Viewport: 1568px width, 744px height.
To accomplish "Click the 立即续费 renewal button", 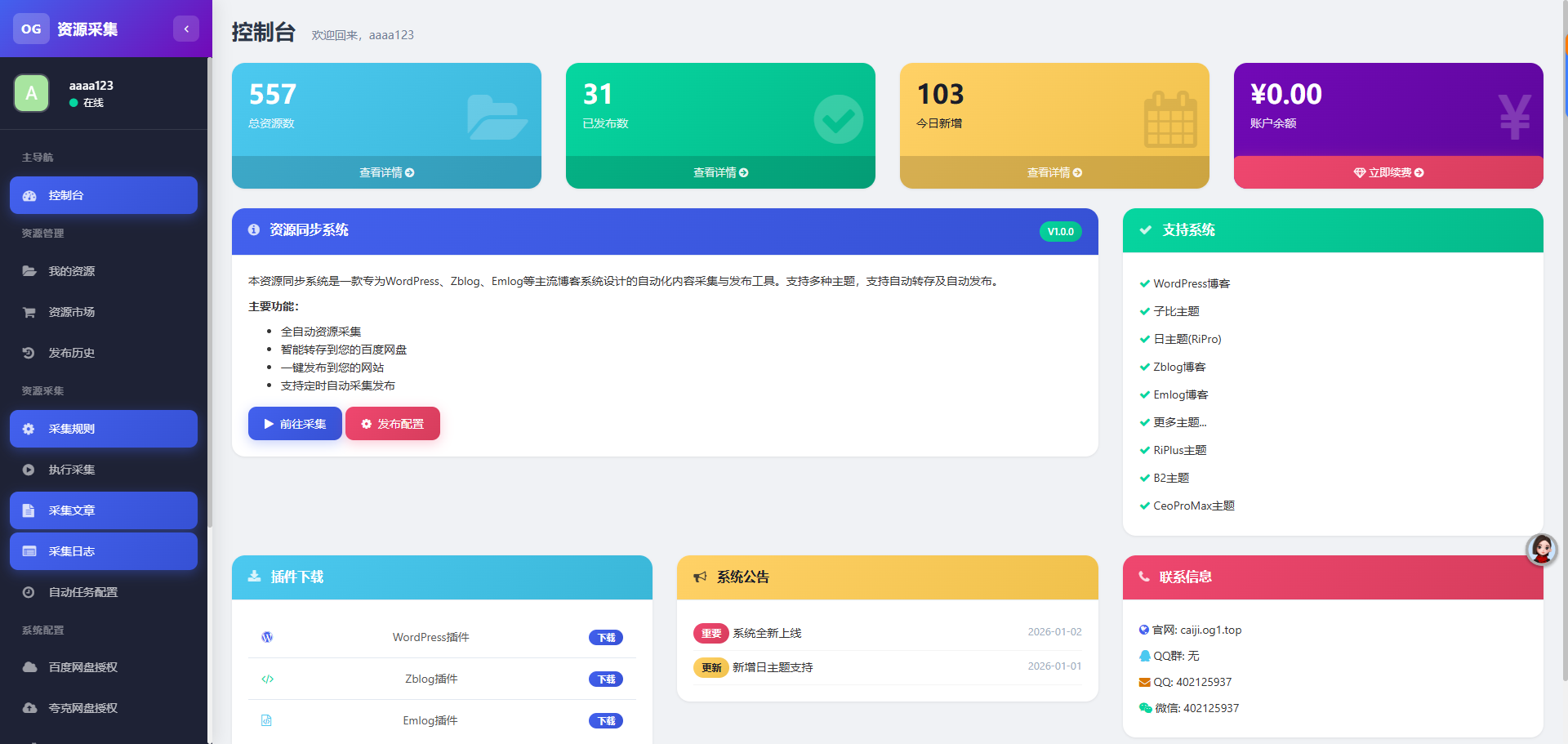I will 1388,172.
